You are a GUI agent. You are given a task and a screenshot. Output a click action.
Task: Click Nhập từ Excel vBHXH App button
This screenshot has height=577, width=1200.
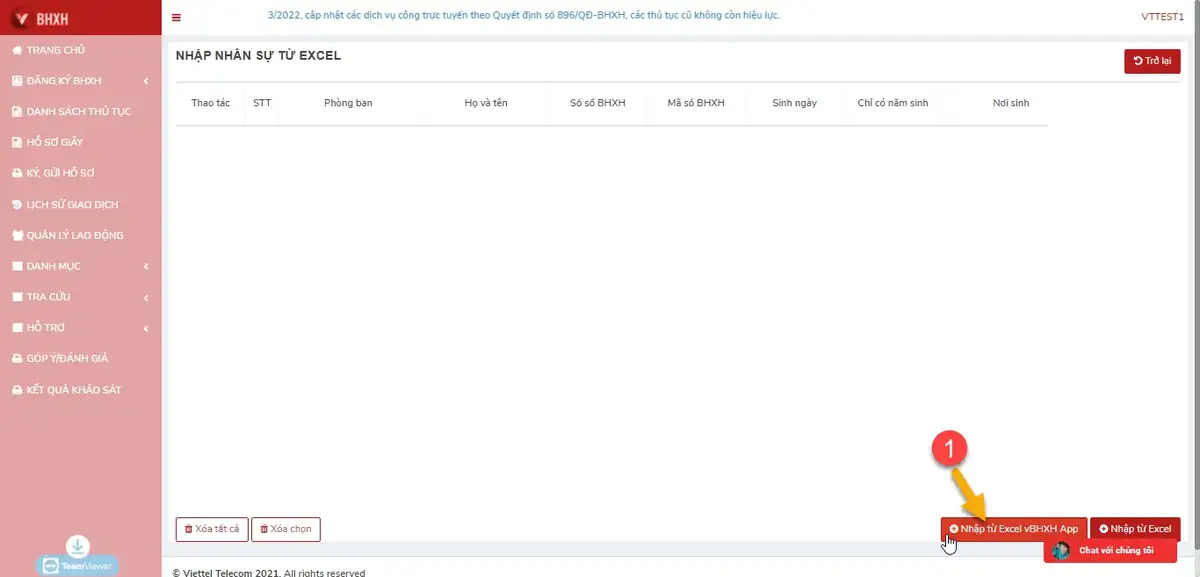point(1014,529)
